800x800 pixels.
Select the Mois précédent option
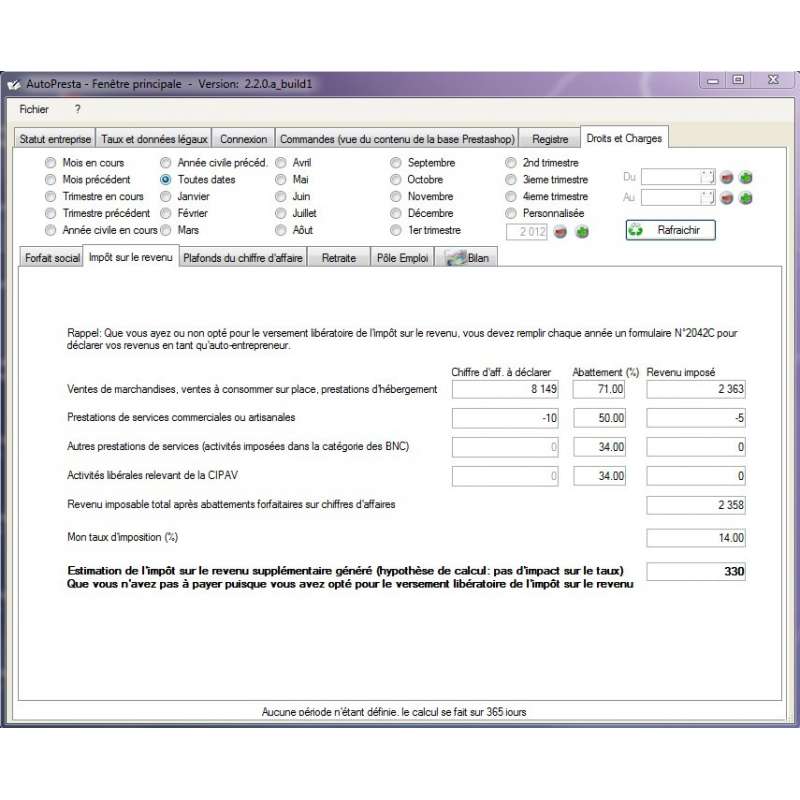coord(51,180)
